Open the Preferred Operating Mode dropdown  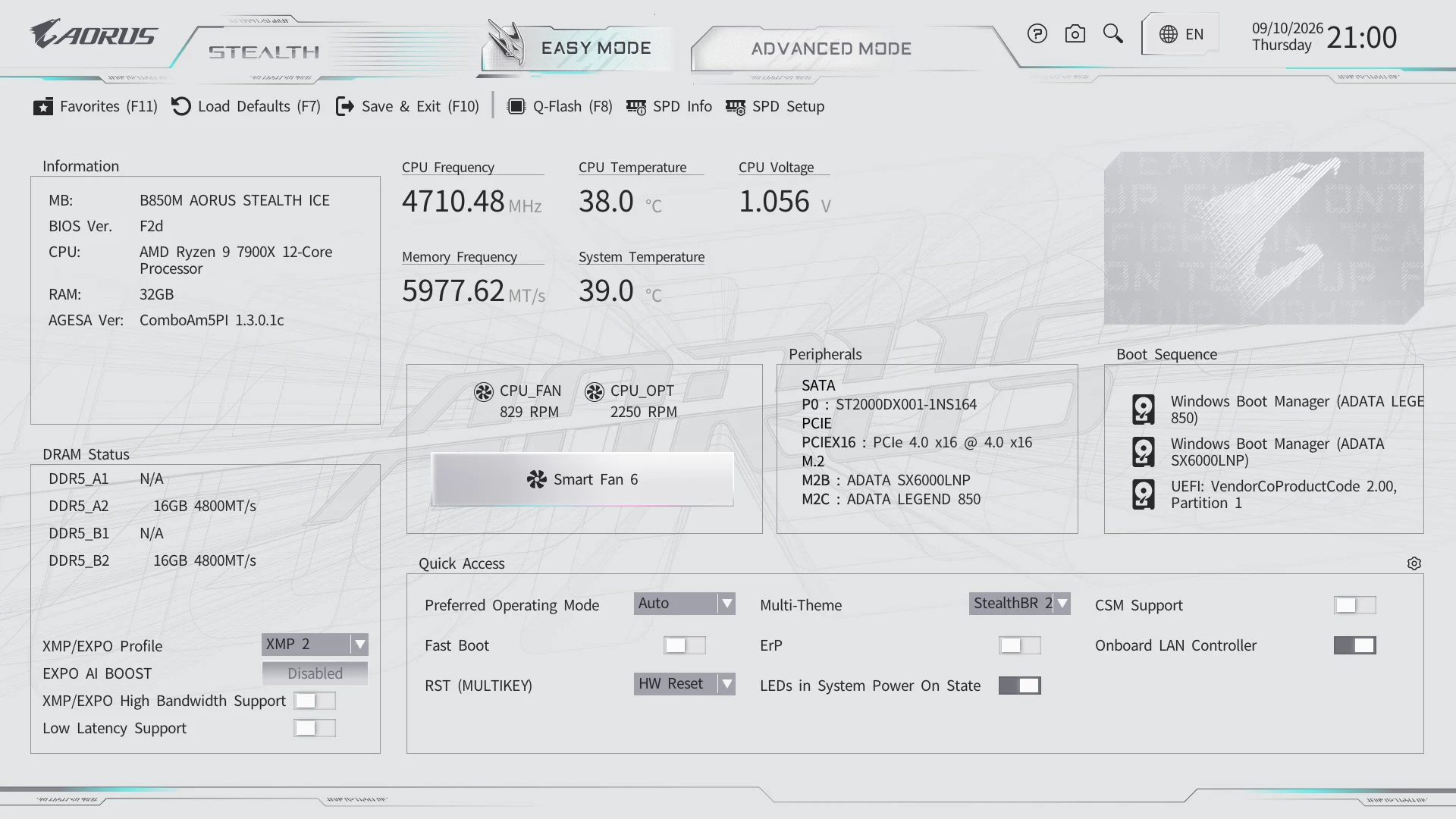(x=684, y=604)
